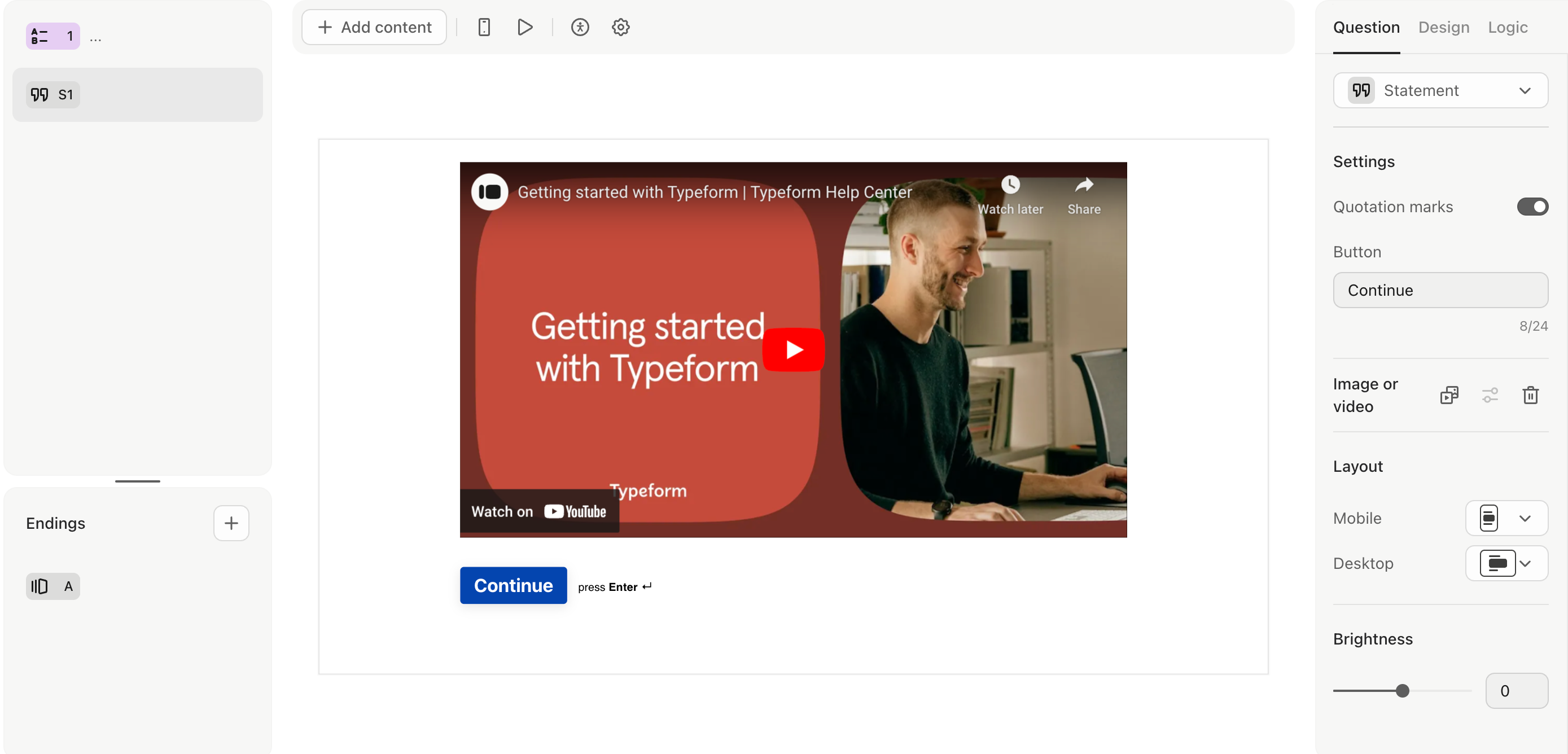The image size is (1568, 754).
Task: Click the blue Continue button in the form
Action: click(x=513, y=585)
